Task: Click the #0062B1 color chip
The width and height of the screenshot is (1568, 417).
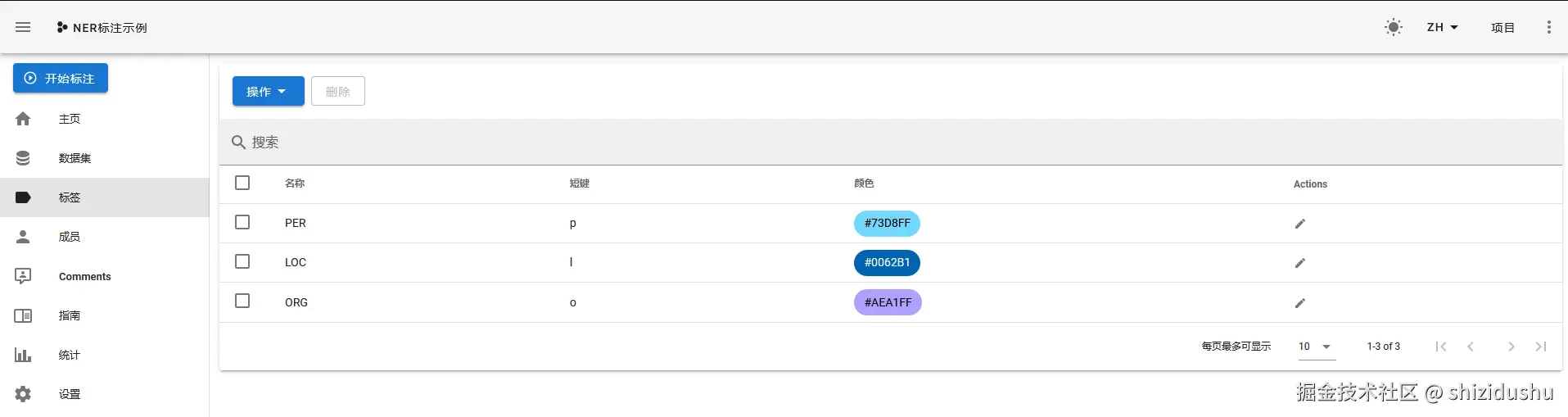Action: 887,263
